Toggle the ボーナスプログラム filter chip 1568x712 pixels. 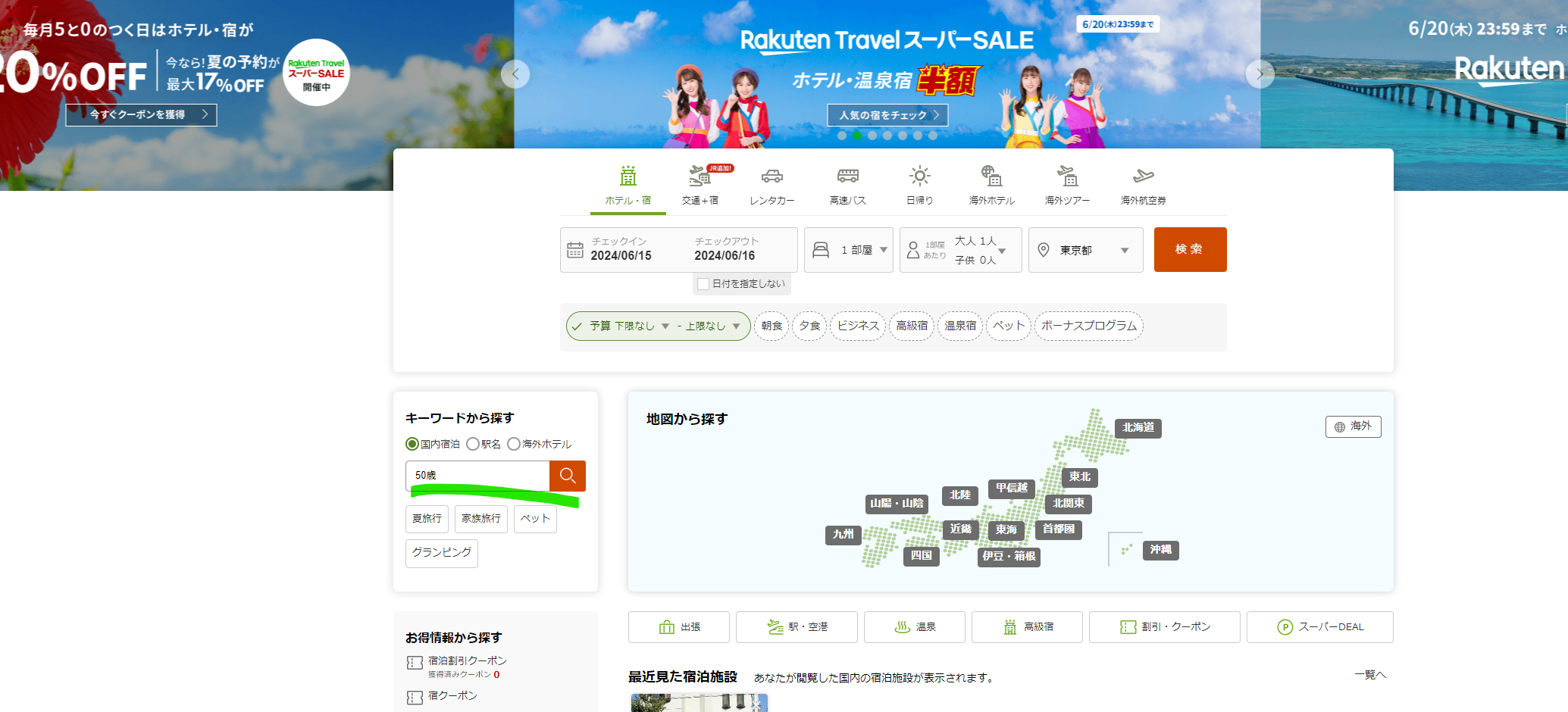[x=1089, y=326]
